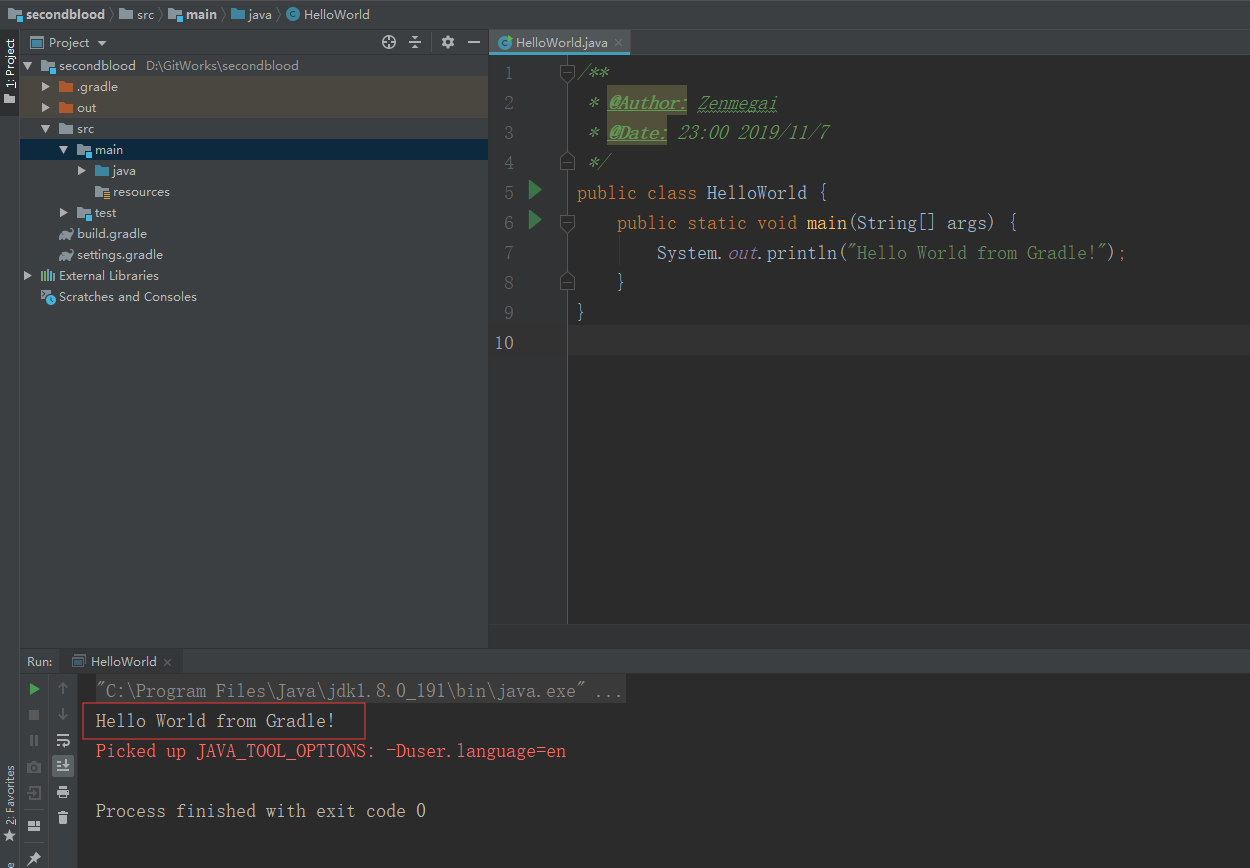Place cursor on empty line 10
This screenshot has width=1250, height=868.
pyautogui.click(x=908, y=342)
